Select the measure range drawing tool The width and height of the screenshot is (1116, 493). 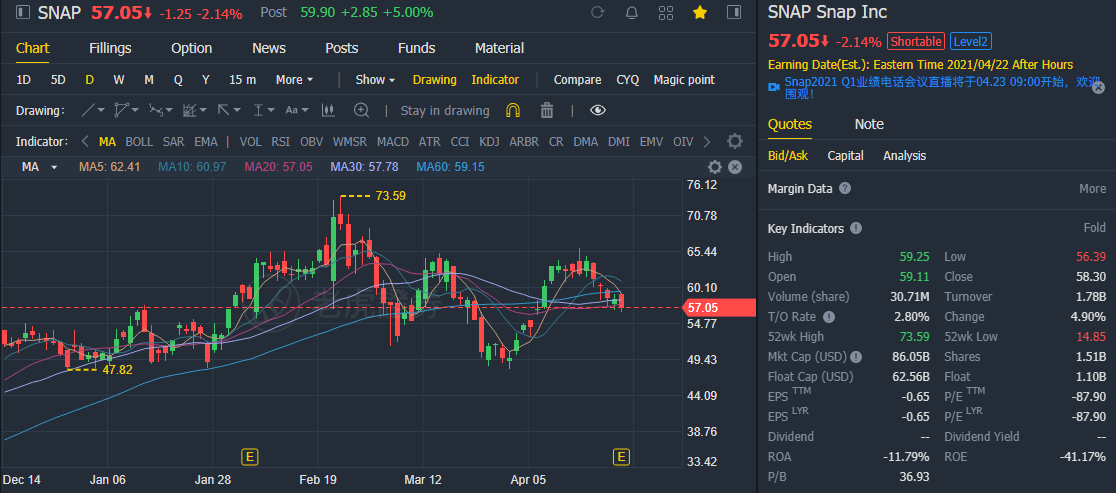tap(258, 110)
